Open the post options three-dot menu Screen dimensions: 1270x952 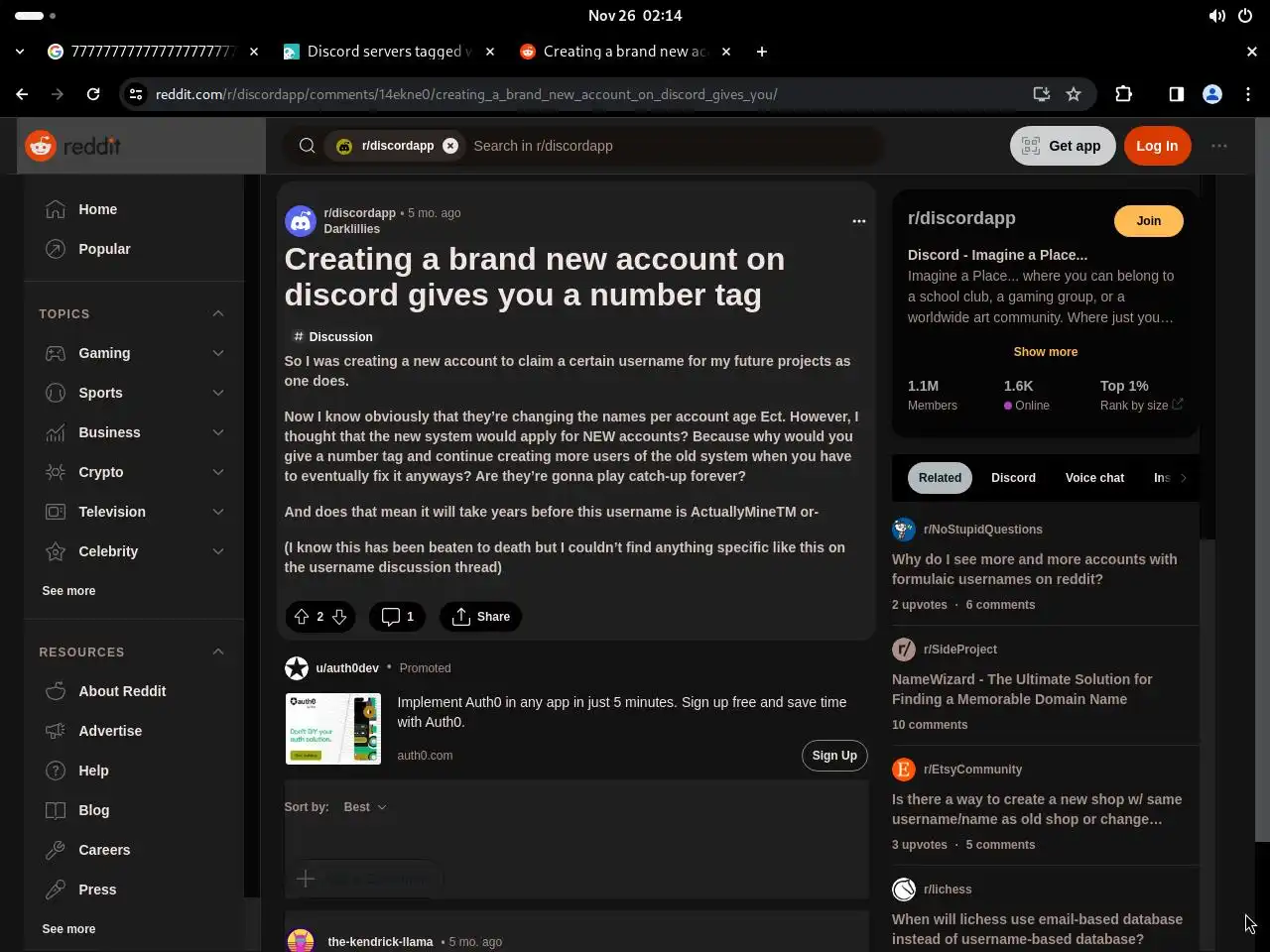point(859,221)
